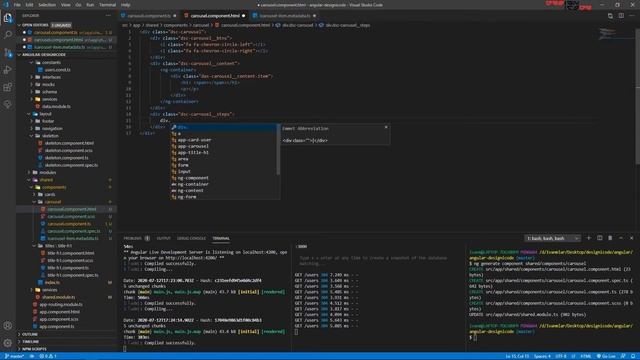Select ng-container in the suggestion list
The height and width of the screenshot is (360, 640).
point(193,184)
